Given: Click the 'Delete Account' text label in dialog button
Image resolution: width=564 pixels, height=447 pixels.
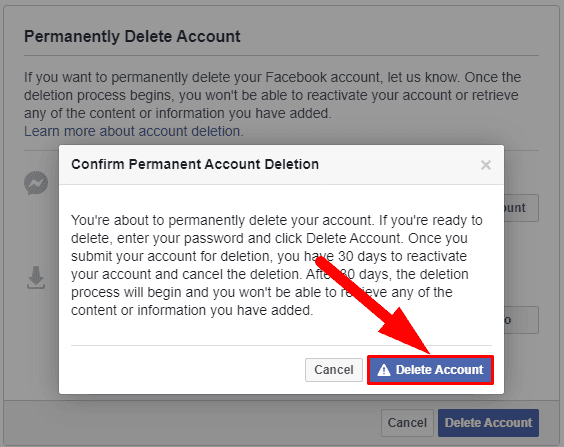Looking at the screenshot, I should coord(440,370).
